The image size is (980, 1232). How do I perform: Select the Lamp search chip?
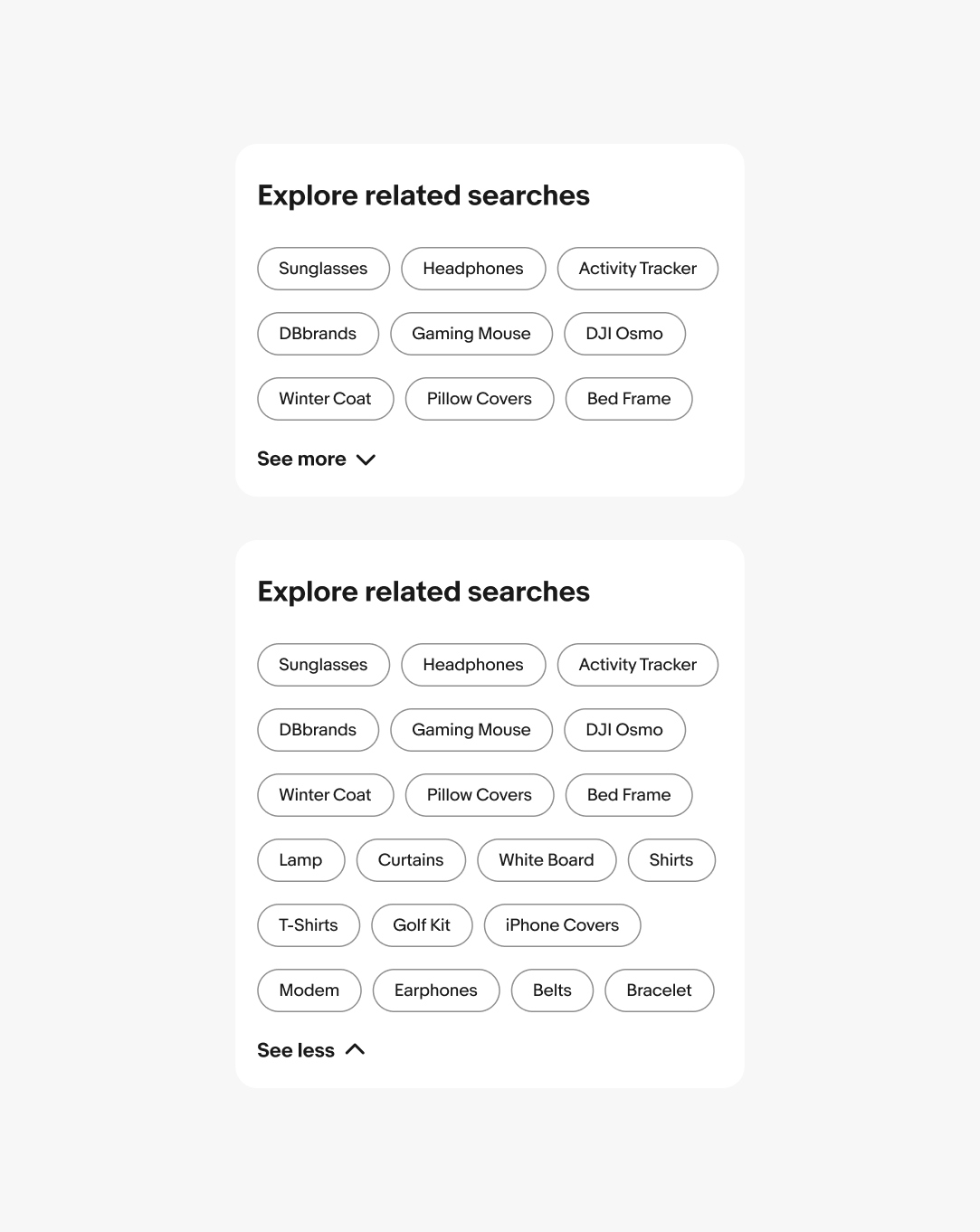click(x=300, y=860)
